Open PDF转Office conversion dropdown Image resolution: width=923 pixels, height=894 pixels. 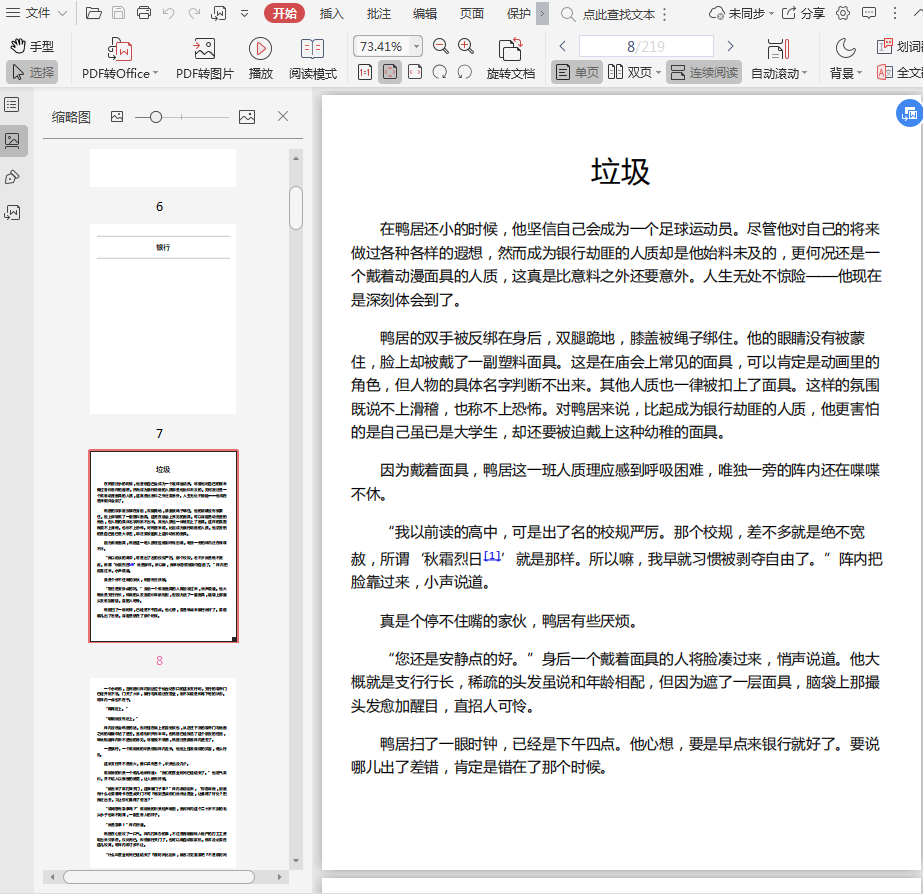pyautogui.click(x=119, y=58)
